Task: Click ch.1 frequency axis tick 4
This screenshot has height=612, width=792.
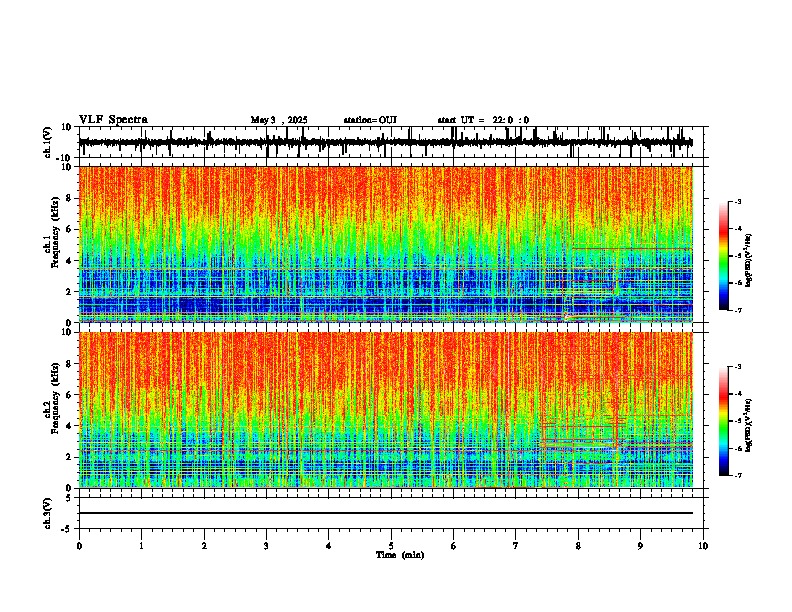Action: (69, 261)
